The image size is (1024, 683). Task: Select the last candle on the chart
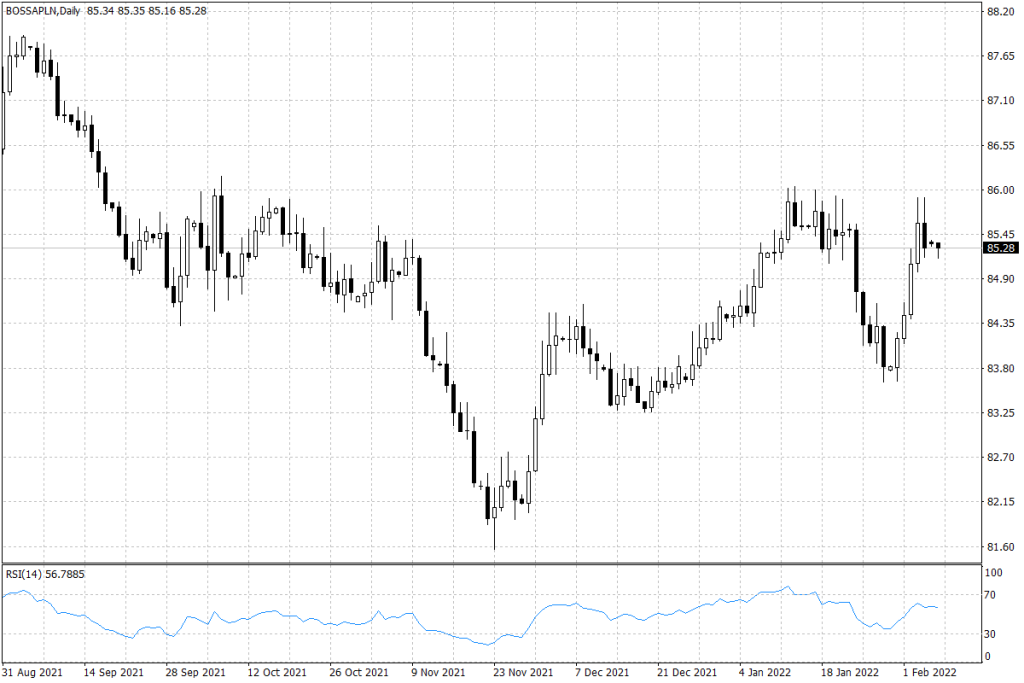tap(938, 247)
